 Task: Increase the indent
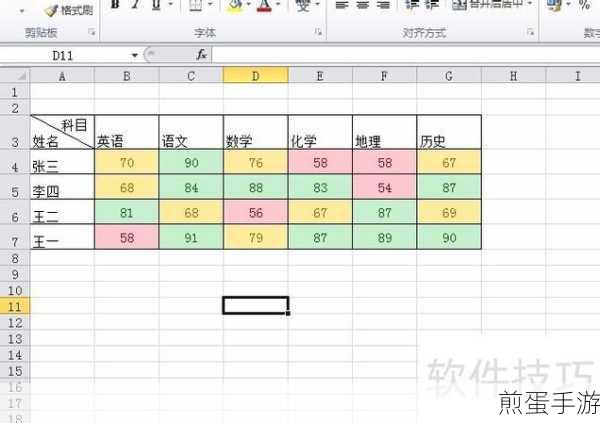point(432,5)
